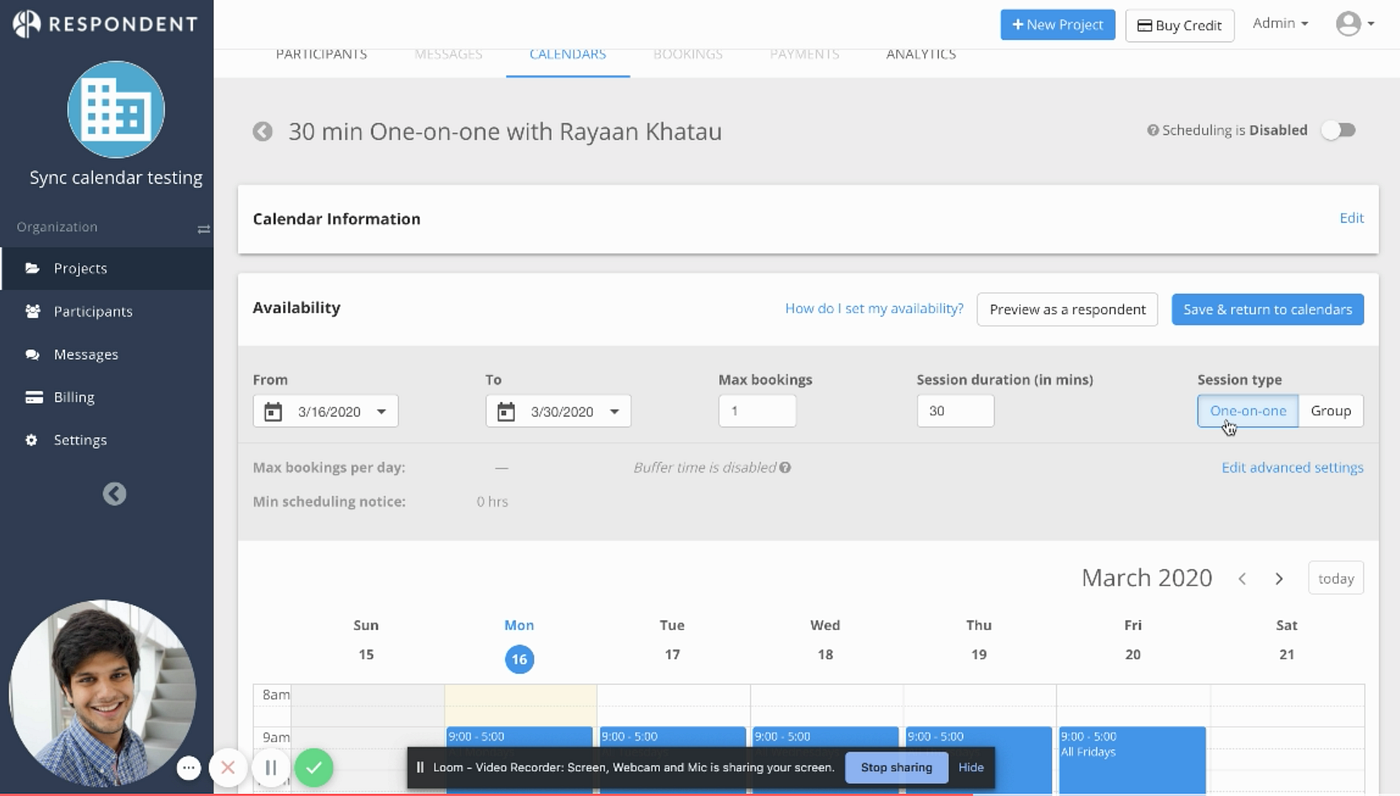Select Group session type
Image resolution: width=1400 pixels, height=796 pixels.
(x=1330, y=411)
